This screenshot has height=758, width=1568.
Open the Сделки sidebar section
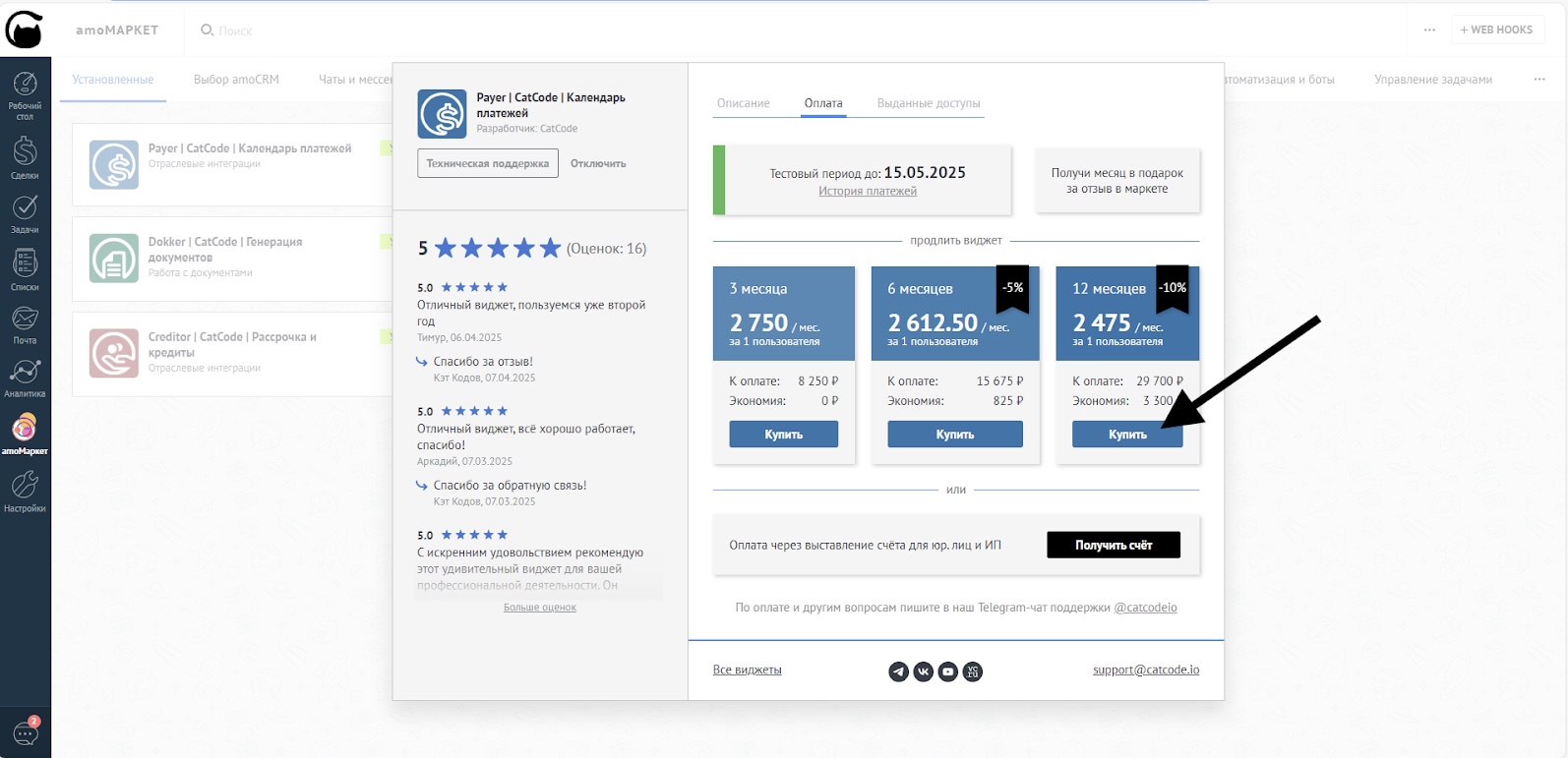(x=25, y=157)
